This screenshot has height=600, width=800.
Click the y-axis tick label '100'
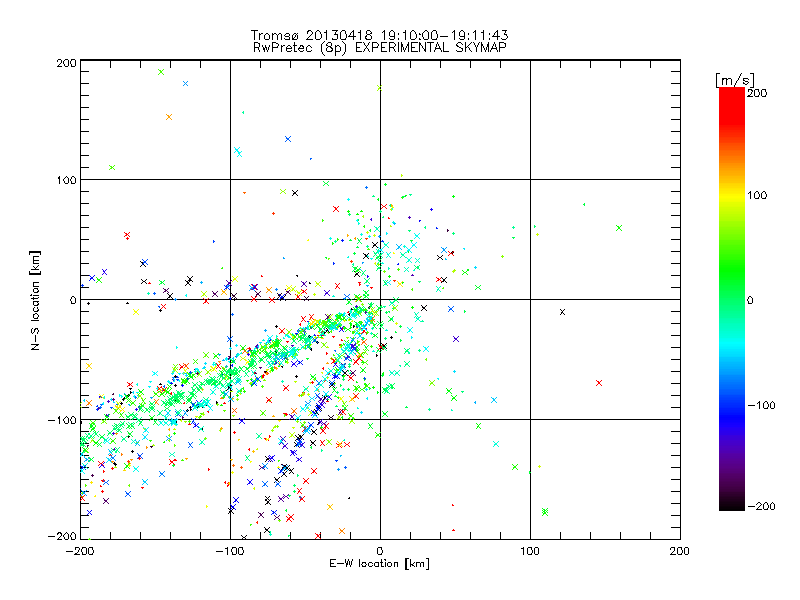pyautogui.click(x=66, y=180)
